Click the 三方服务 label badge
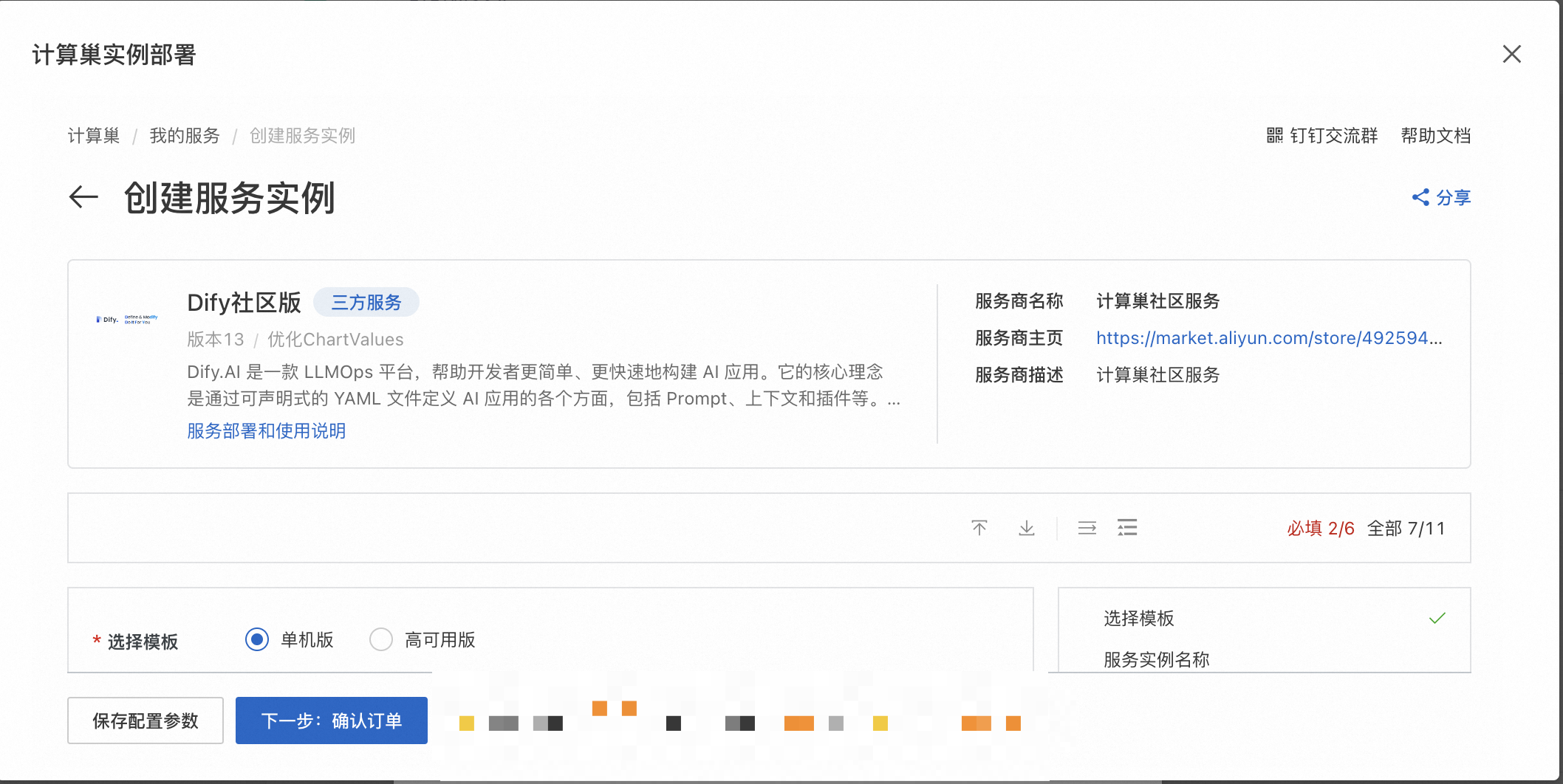Image resolution: width=1563 pixels, height=784 pixels. pos(366,302)
